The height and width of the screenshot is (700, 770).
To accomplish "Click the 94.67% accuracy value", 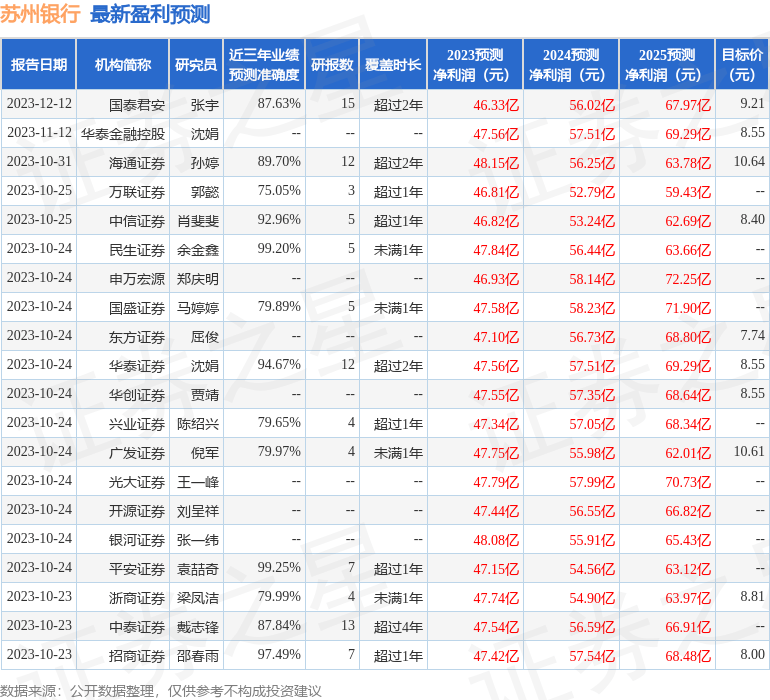I will (279, 364).
